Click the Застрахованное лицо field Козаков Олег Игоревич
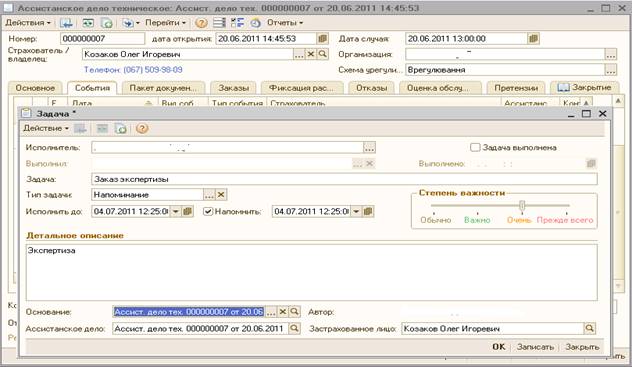Image resolution: width=632 pixels, height=367 pixels. tap(493, 329)
